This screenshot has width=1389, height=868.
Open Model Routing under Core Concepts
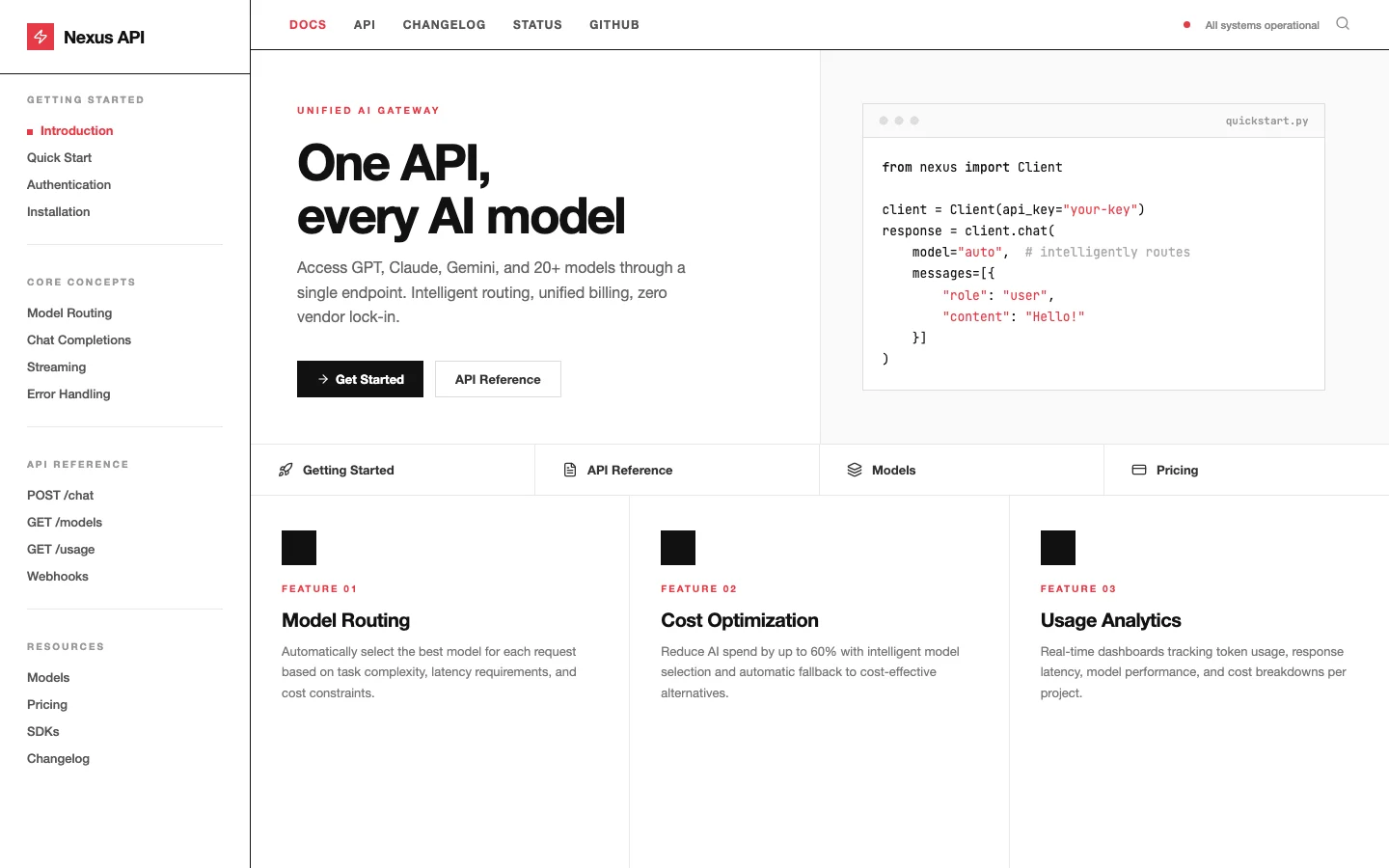pos(69,312)
